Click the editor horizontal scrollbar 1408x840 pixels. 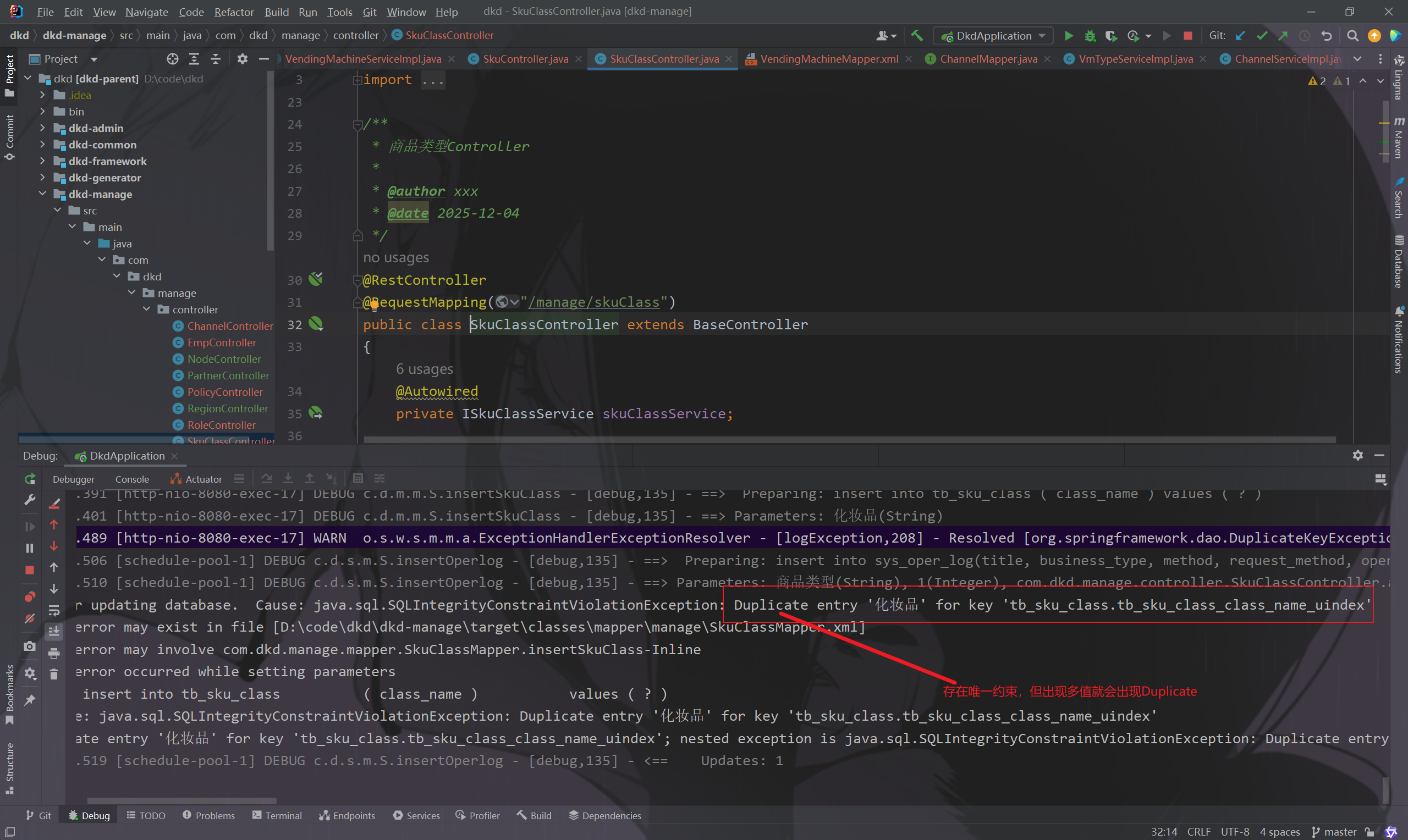tap(849, 440)
